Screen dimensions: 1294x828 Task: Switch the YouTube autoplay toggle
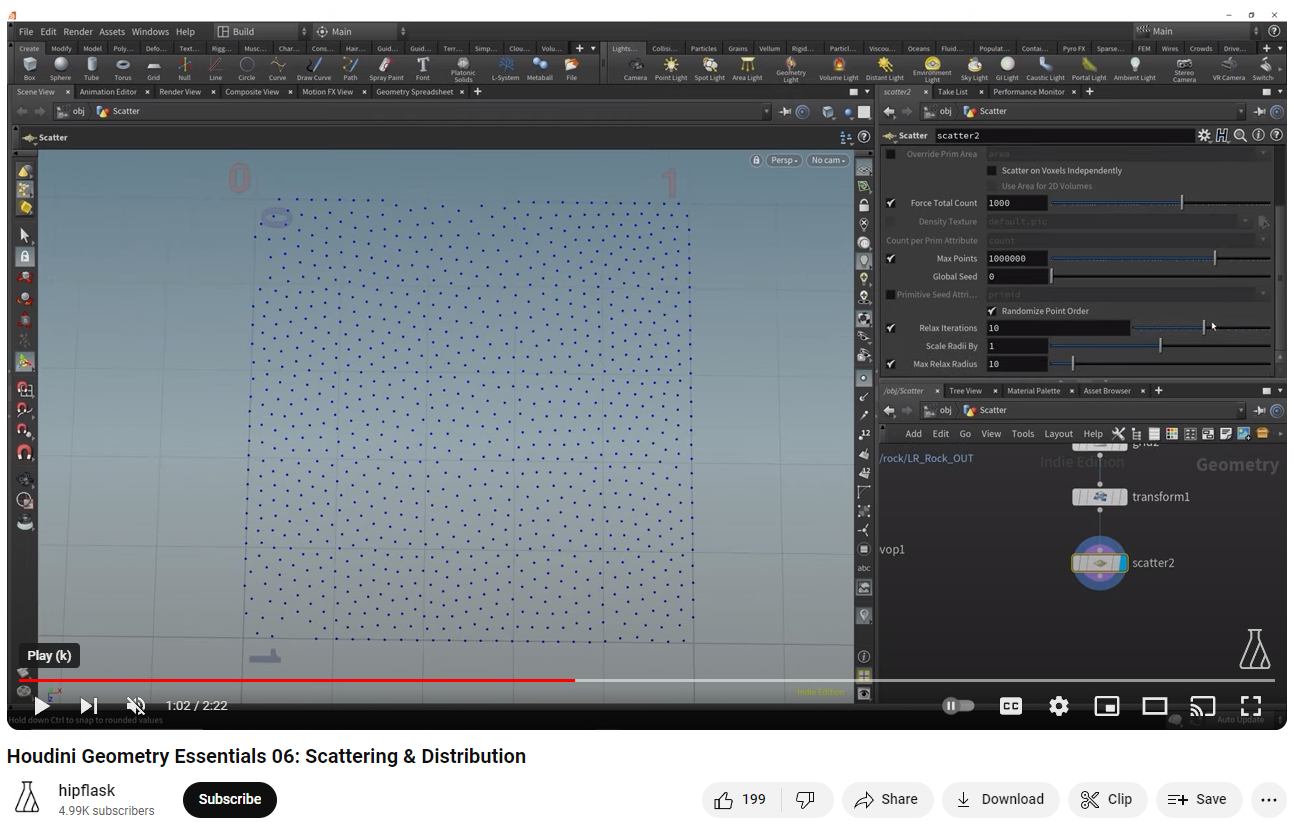click(957, 706)
